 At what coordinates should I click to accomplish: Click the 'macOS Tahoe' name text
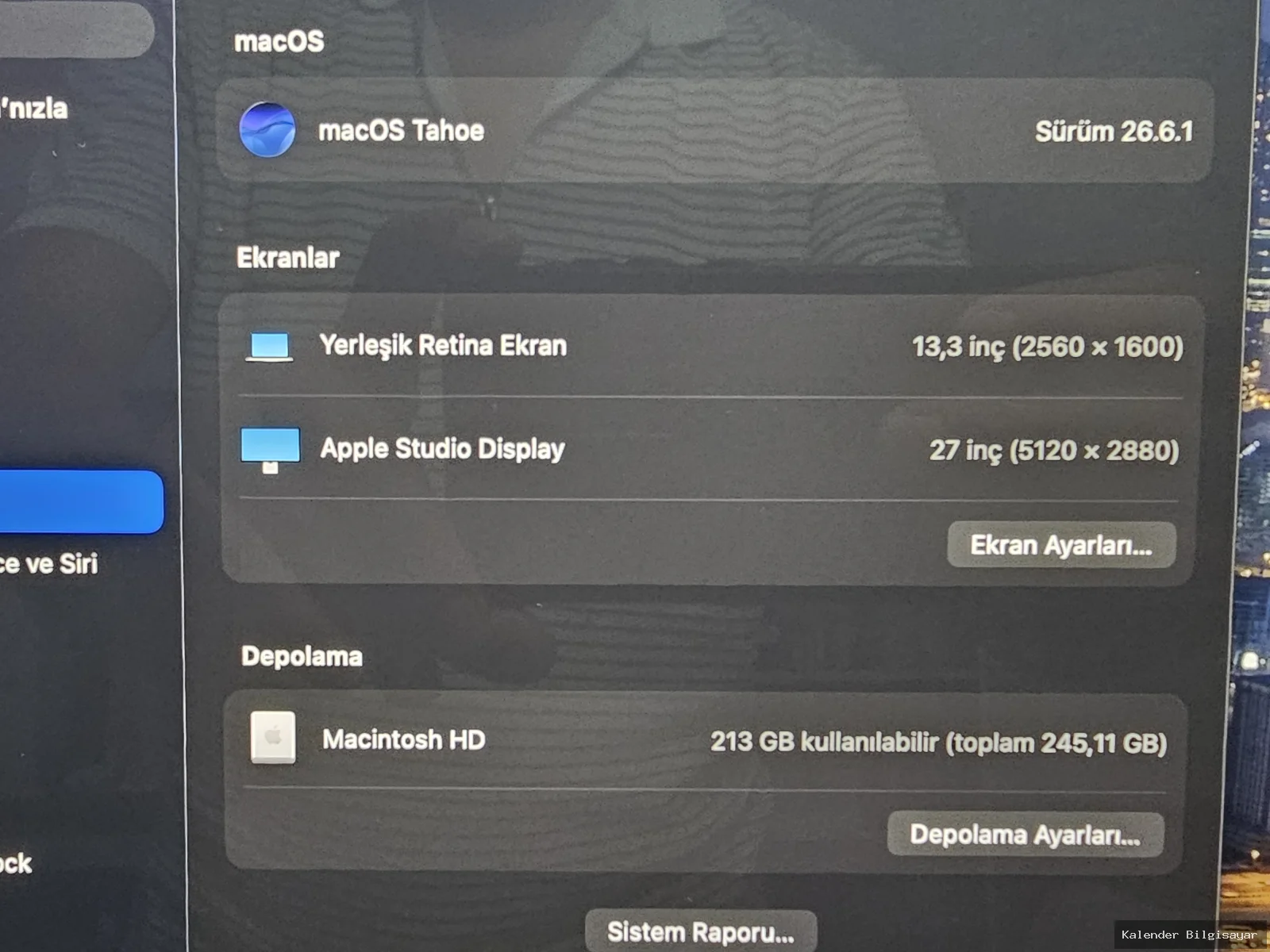pyautogui.click(x=401, y=130)
